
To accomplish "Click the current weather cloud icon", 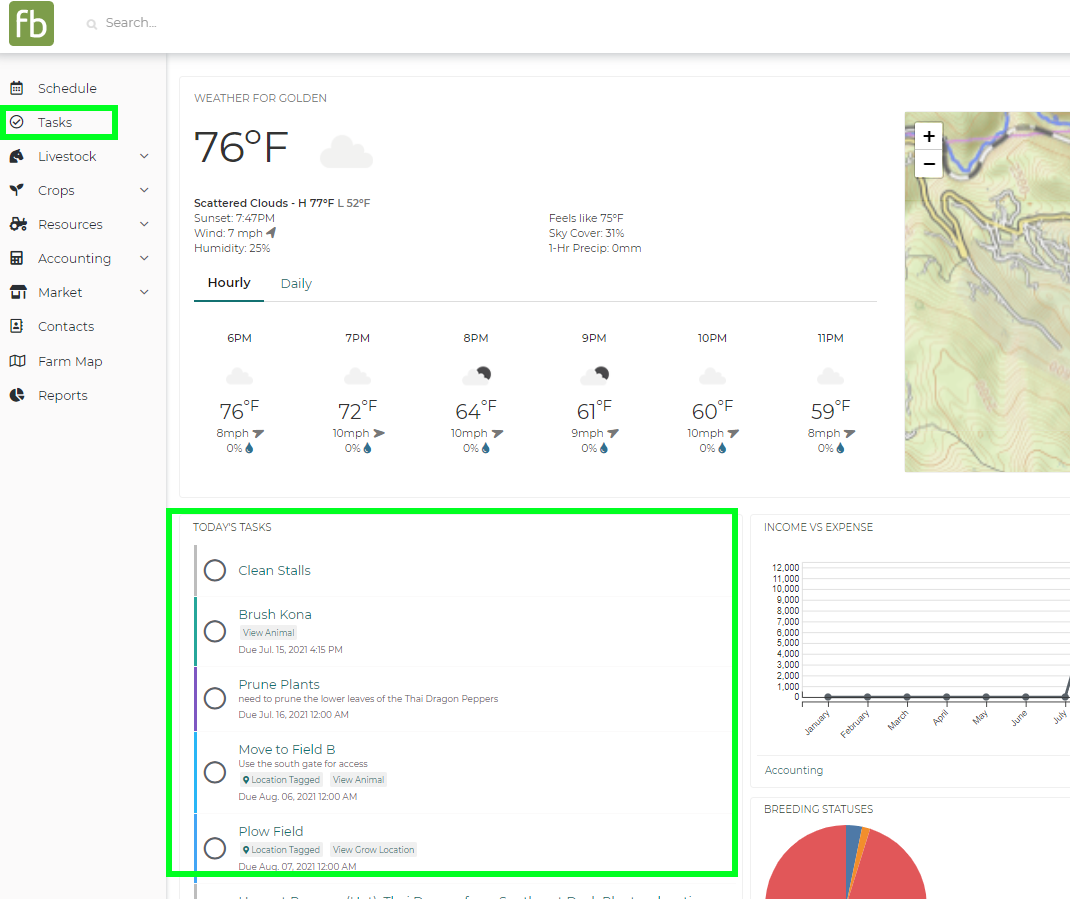I will [347, 152].
